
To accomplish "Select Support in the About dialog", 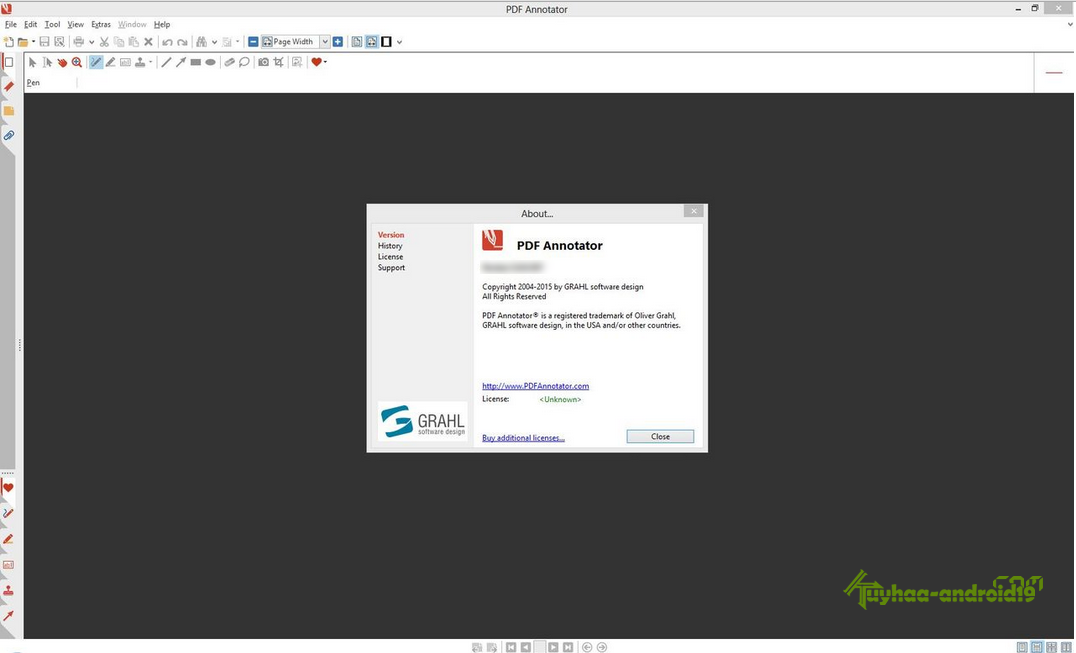I will [391, 268].
